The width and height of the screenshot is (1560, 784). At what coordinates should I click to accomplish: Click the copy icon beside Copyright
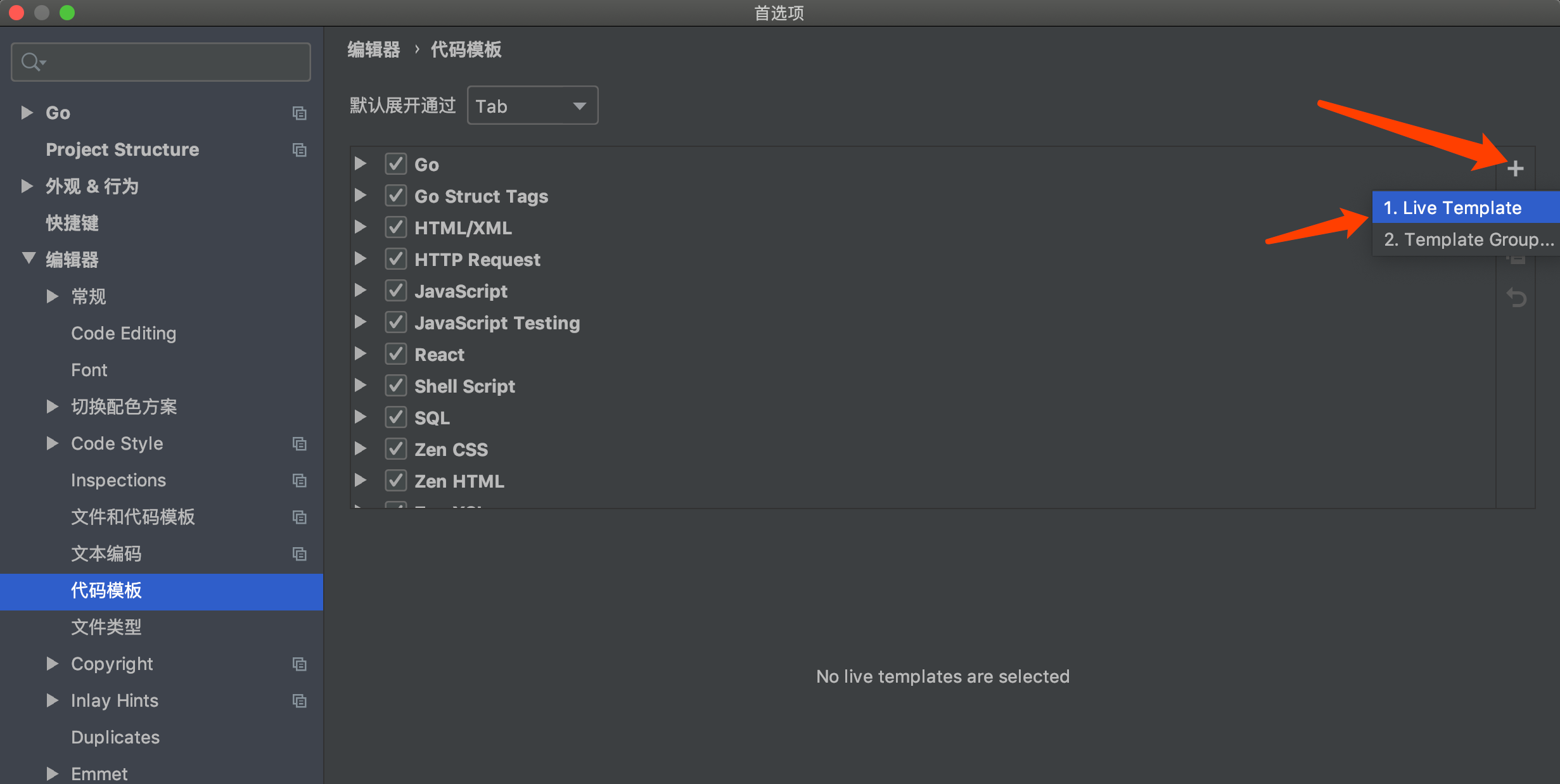(x=299, y=664)
